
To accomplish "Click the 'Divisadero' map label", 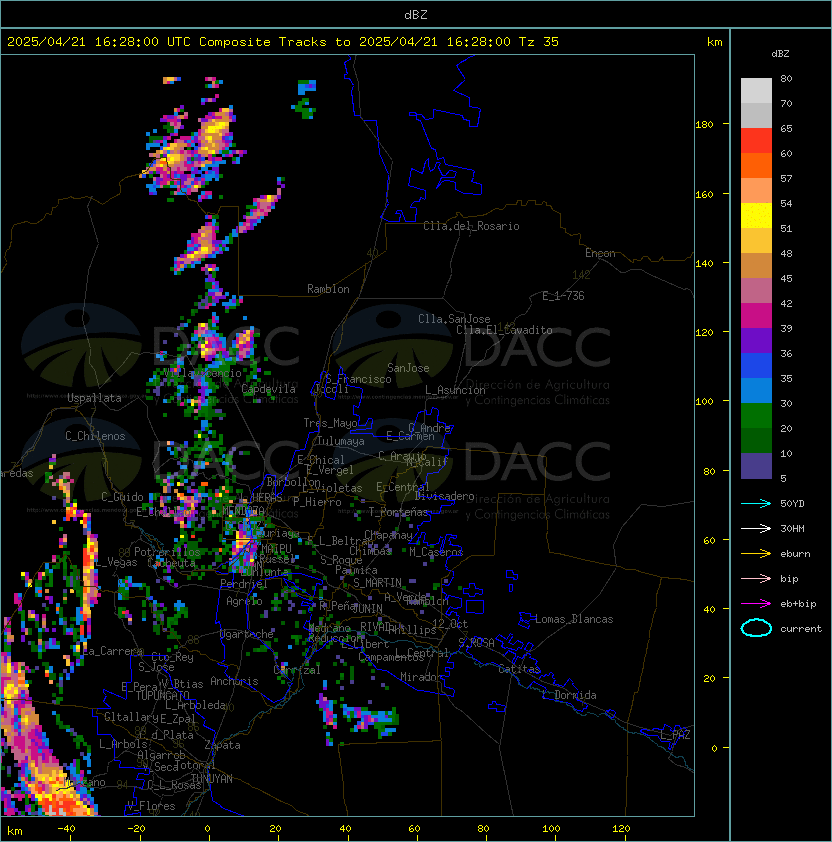I will coord(444,496).
